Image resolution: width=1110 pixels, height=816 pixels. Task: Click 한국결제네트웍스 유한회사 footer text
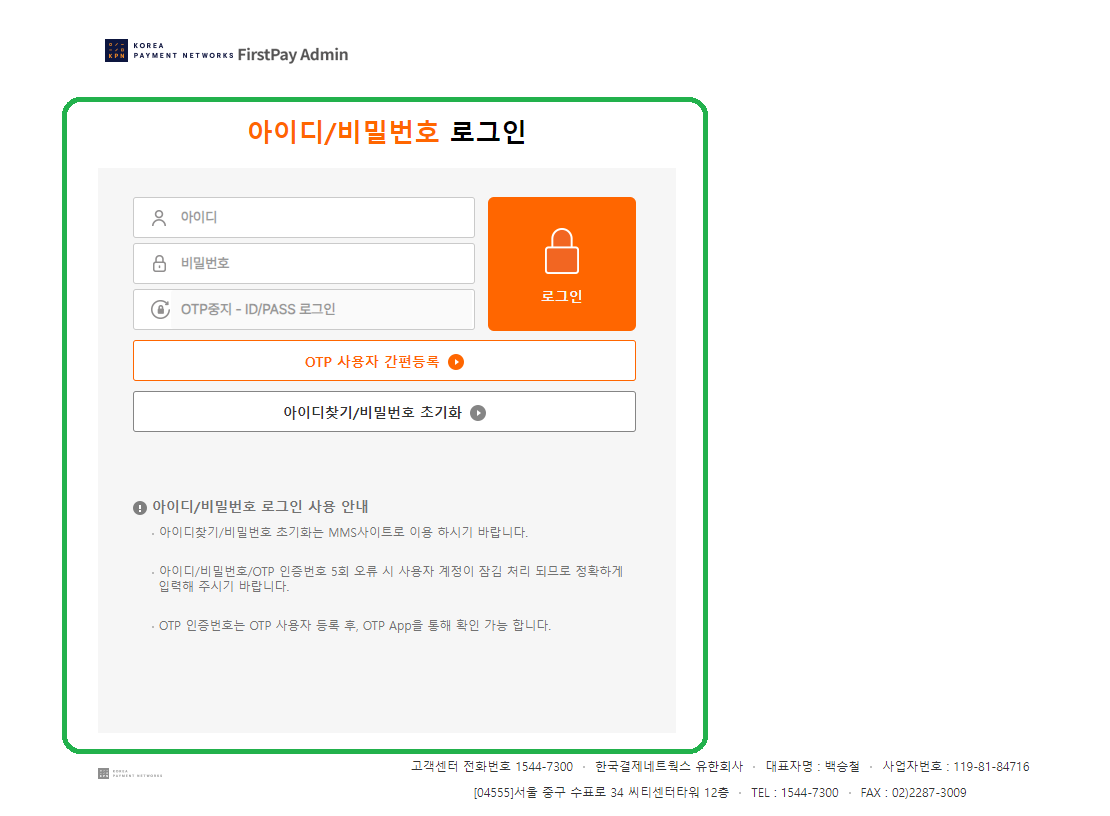(x=669, y=766)
